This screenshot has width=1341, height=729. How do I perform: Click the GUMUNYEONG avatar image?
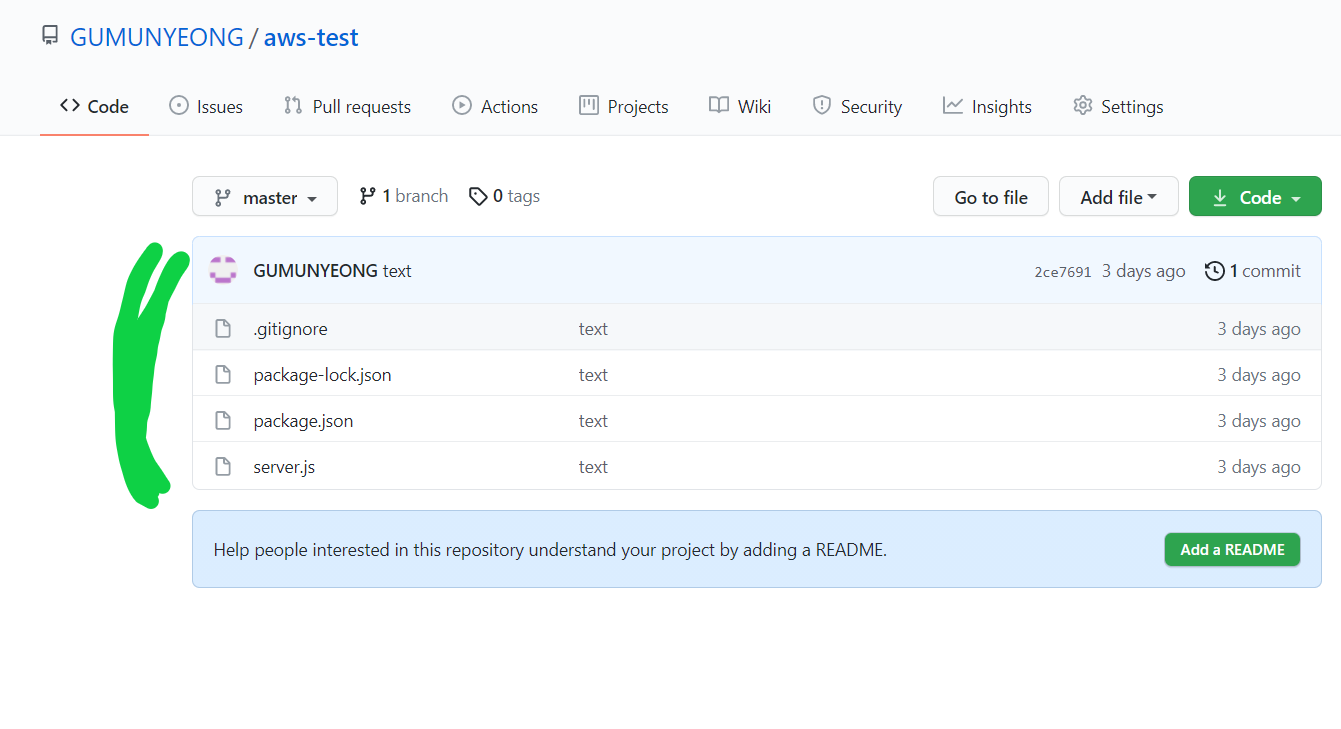223,270
